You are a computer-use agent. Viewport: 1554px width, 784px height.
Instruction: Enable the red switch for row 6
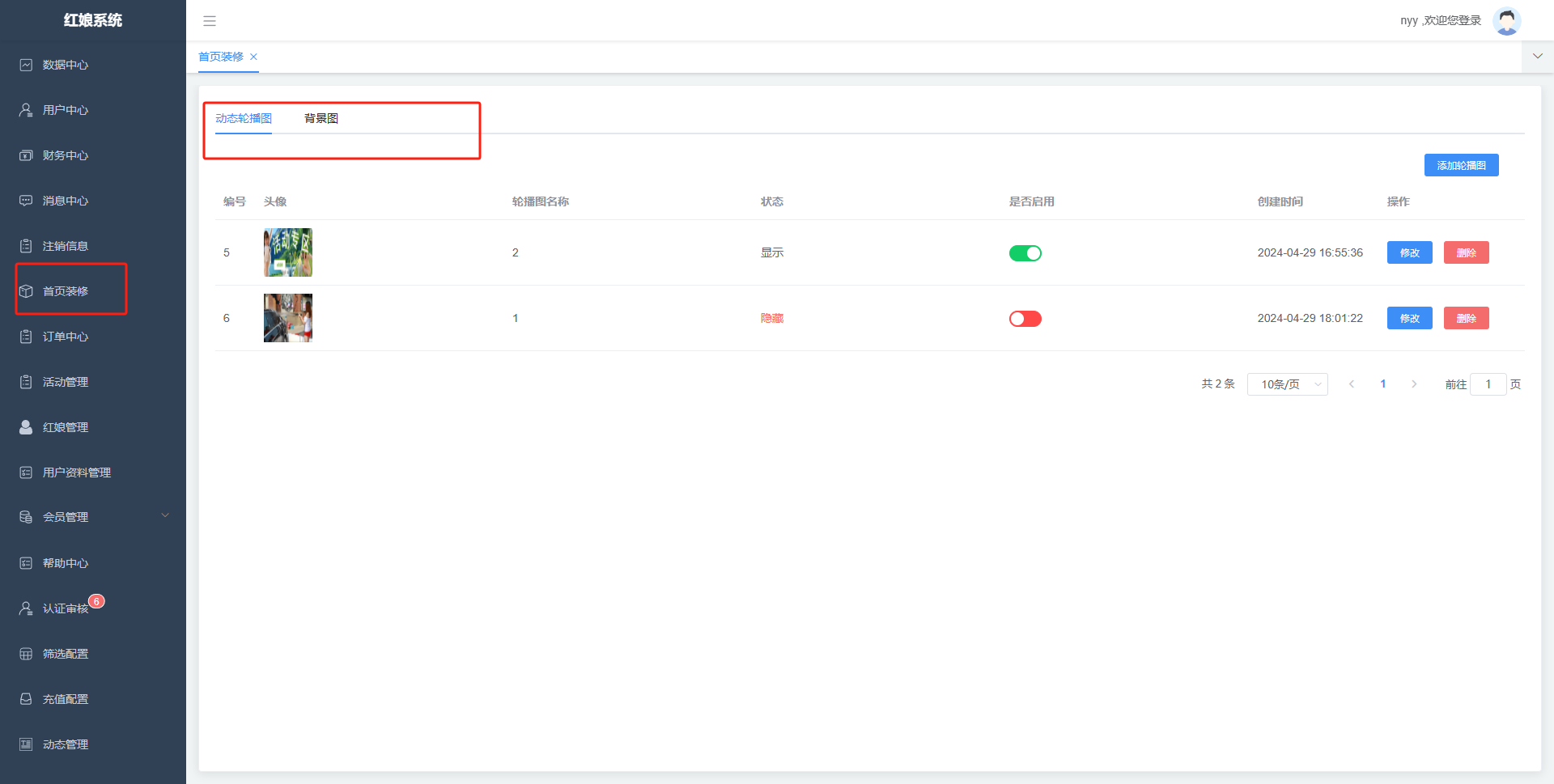1025,319
